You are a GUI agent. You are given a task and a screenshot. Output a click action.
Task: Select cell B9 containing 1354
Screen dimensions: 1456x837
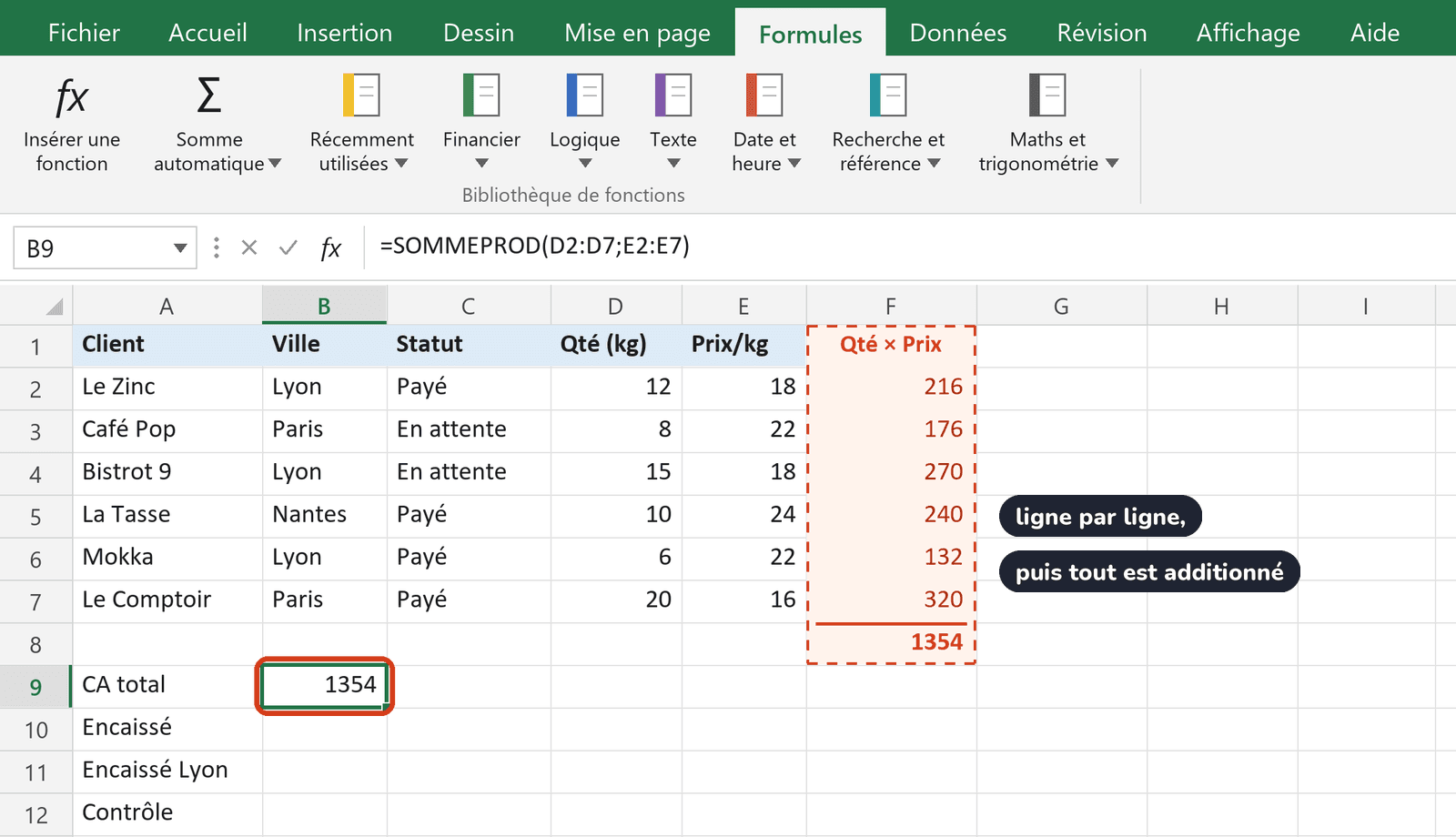[x=324, y=686]
